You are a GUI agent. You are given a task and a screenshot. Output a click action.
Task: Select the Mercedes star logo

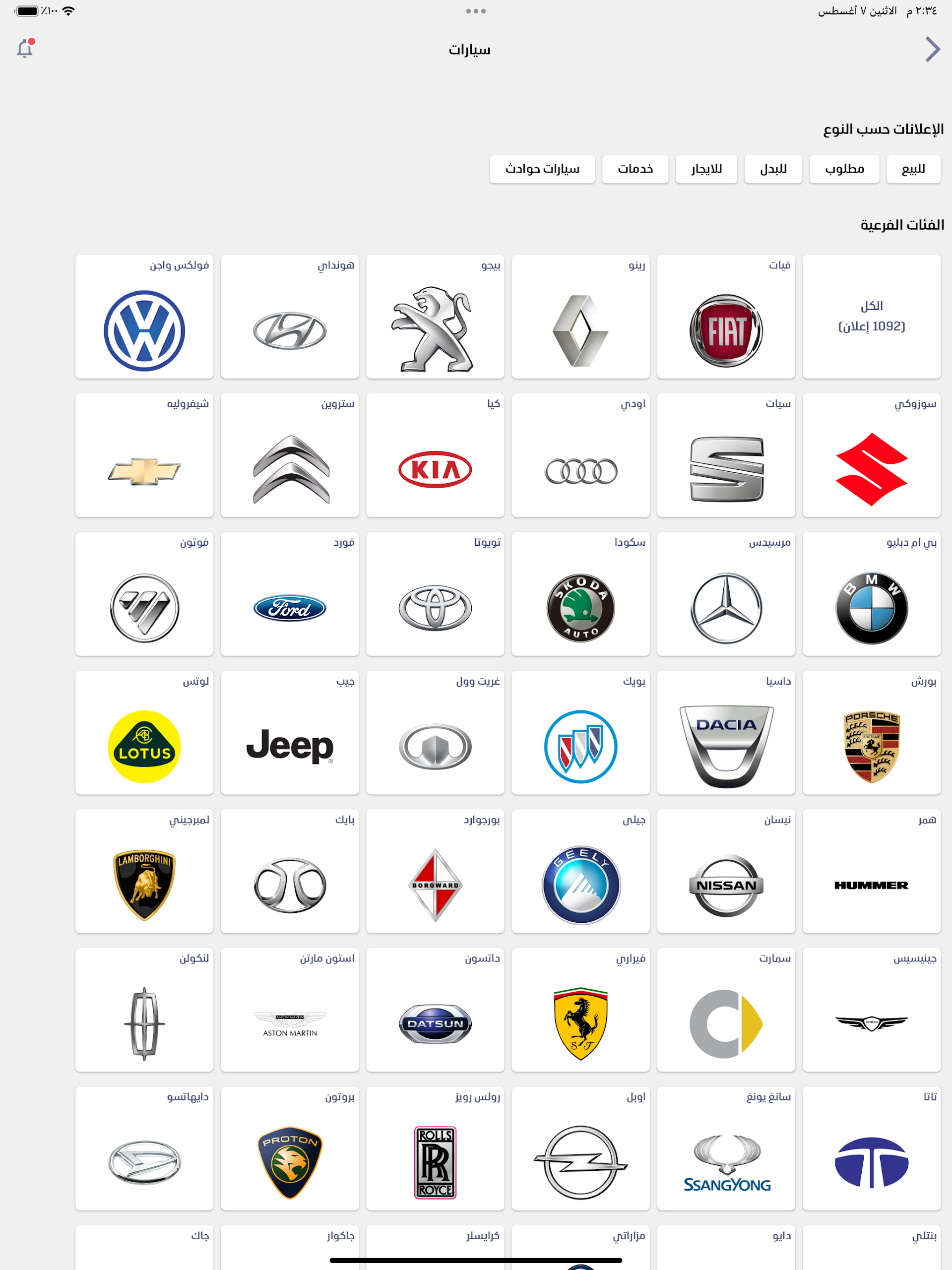pos(726,609)
